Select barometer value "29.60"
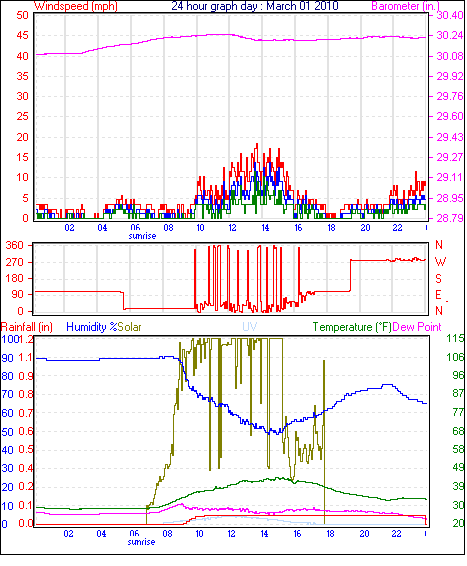467x566 pixels. (450, 116)
